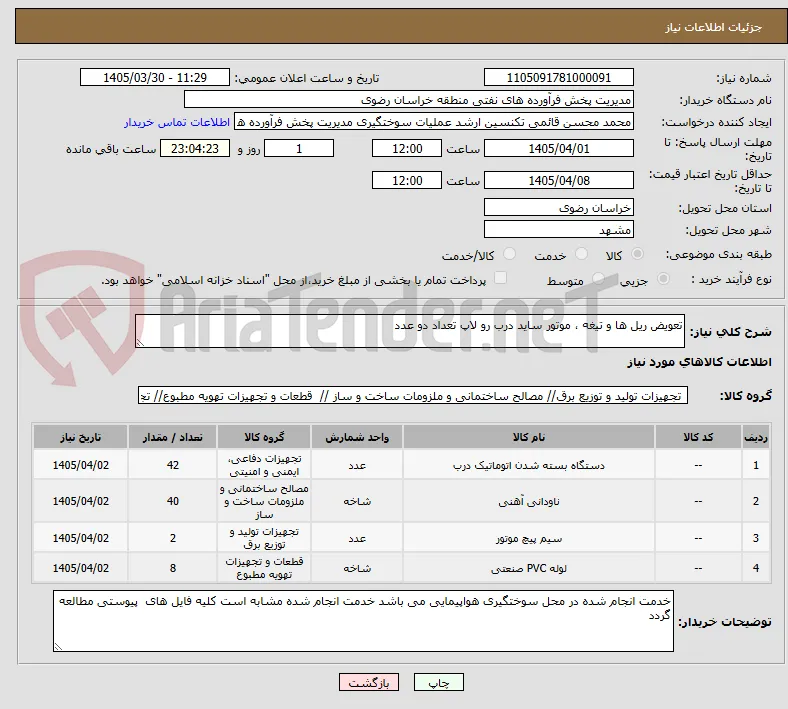Click group cell مصالح ساختمانی و ملزومات ساخت

[x=264, y=501]
